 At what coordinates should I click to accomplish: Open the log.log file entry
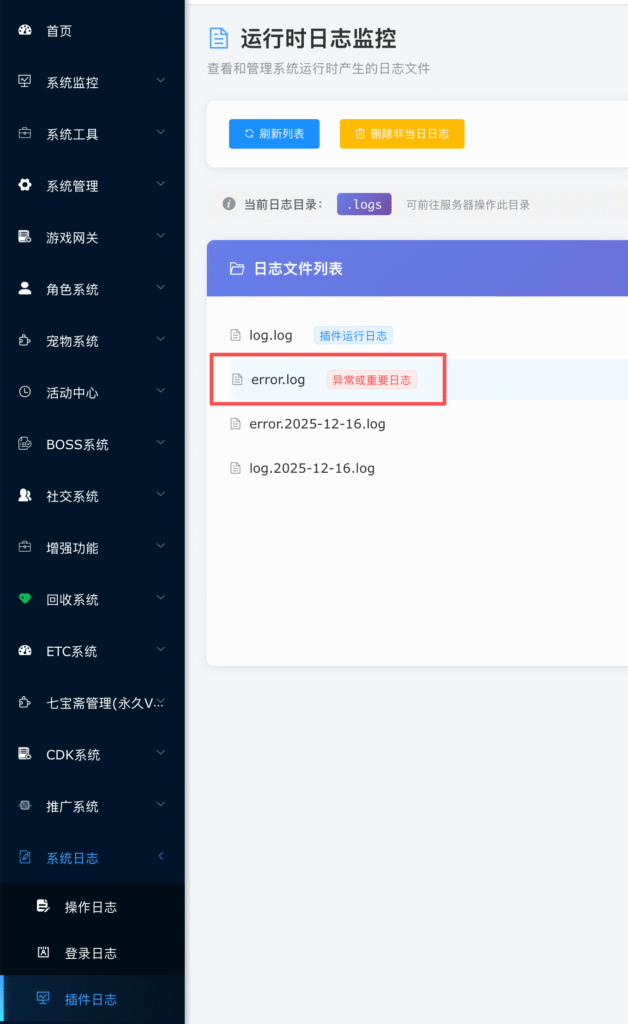click(x=270, y=336)
